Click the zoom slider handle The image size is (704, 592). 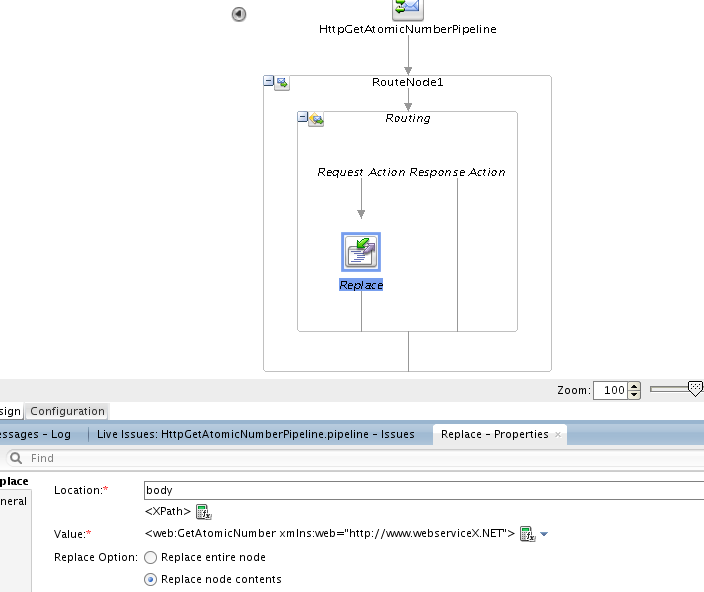point(695,389)
